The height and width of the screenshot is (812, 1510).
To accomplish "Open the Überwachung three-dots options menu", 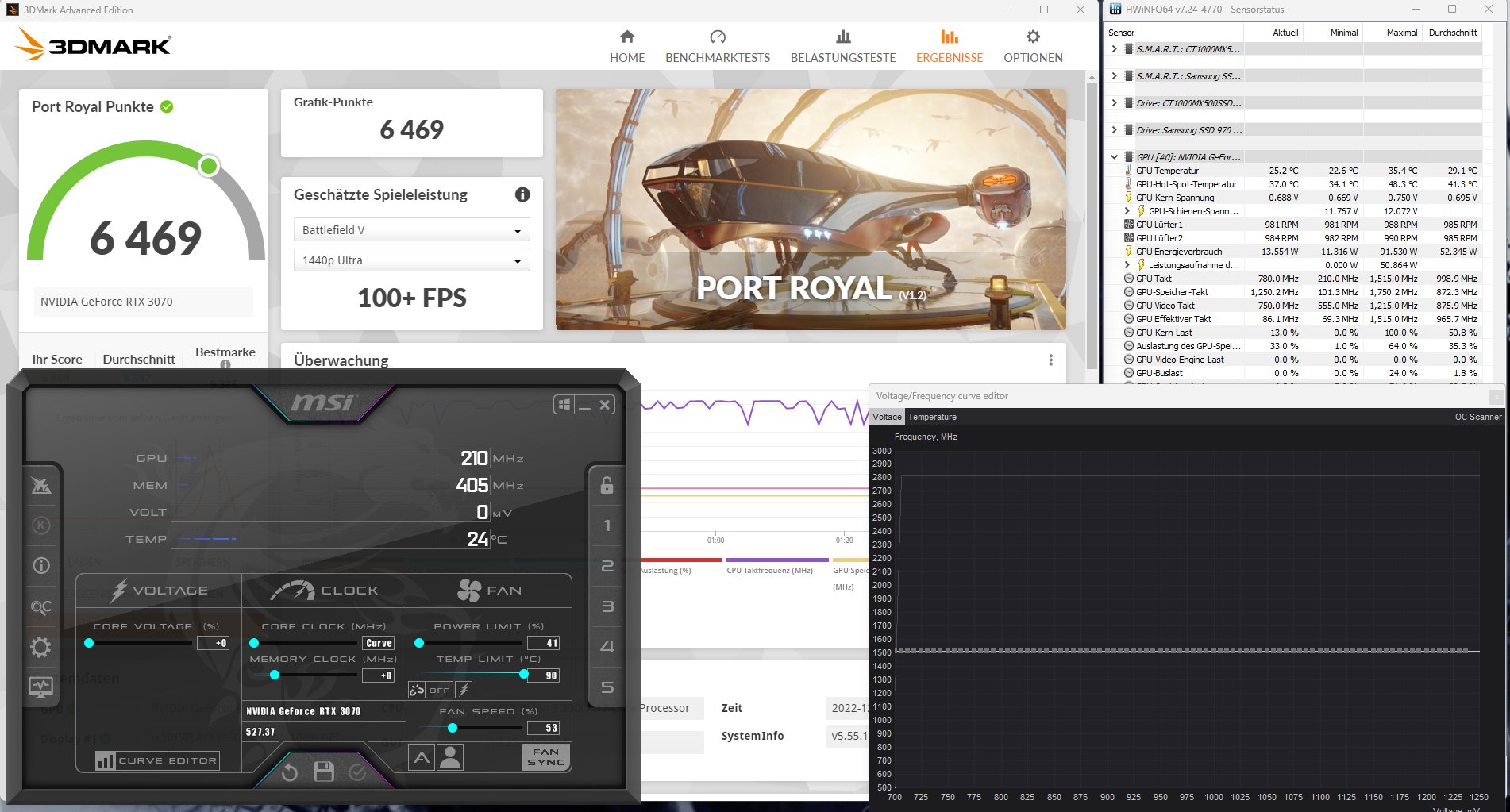I will coord(1050,360).
